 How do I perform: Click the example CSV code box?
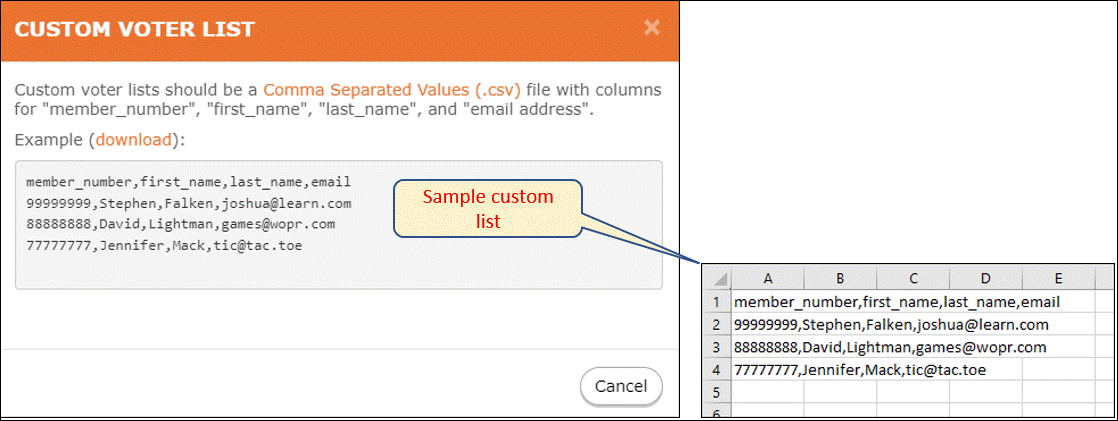coord(339,224)
